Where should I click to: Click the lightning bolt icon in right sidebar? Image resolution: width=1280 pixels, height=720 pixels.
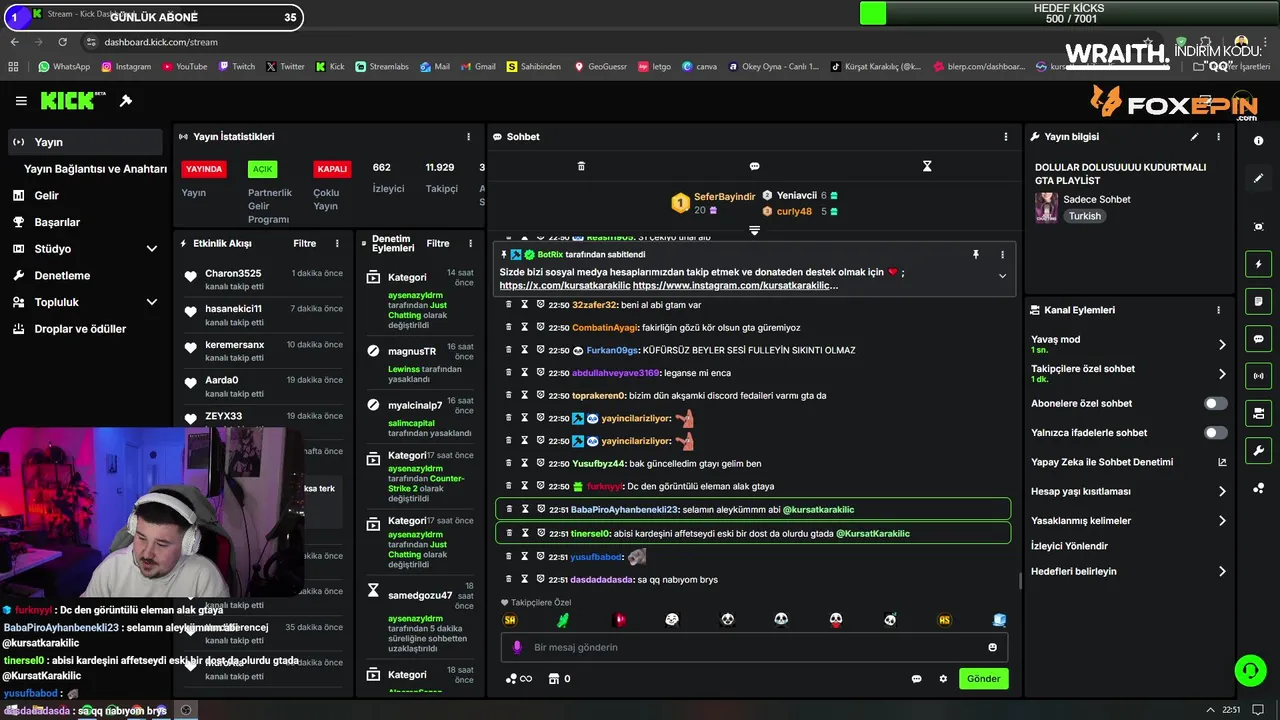click(1258, 264)
